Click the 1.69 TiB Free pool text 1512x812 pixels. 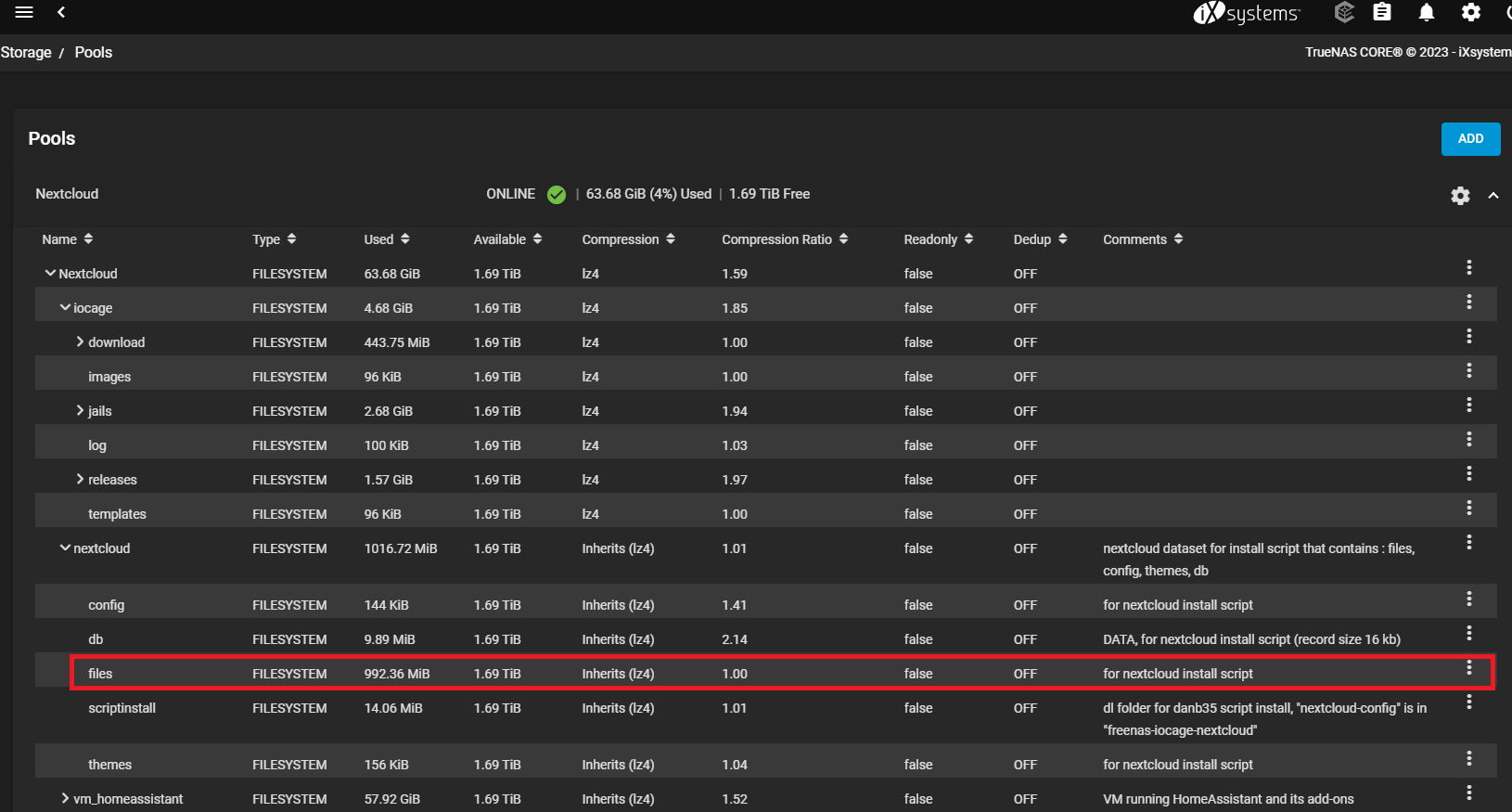[x=769, y=194]
